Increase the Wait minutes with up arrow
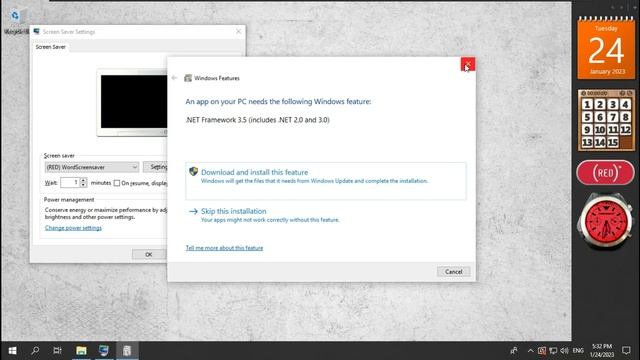Screen dimensions: 640x360 [83, 180]
